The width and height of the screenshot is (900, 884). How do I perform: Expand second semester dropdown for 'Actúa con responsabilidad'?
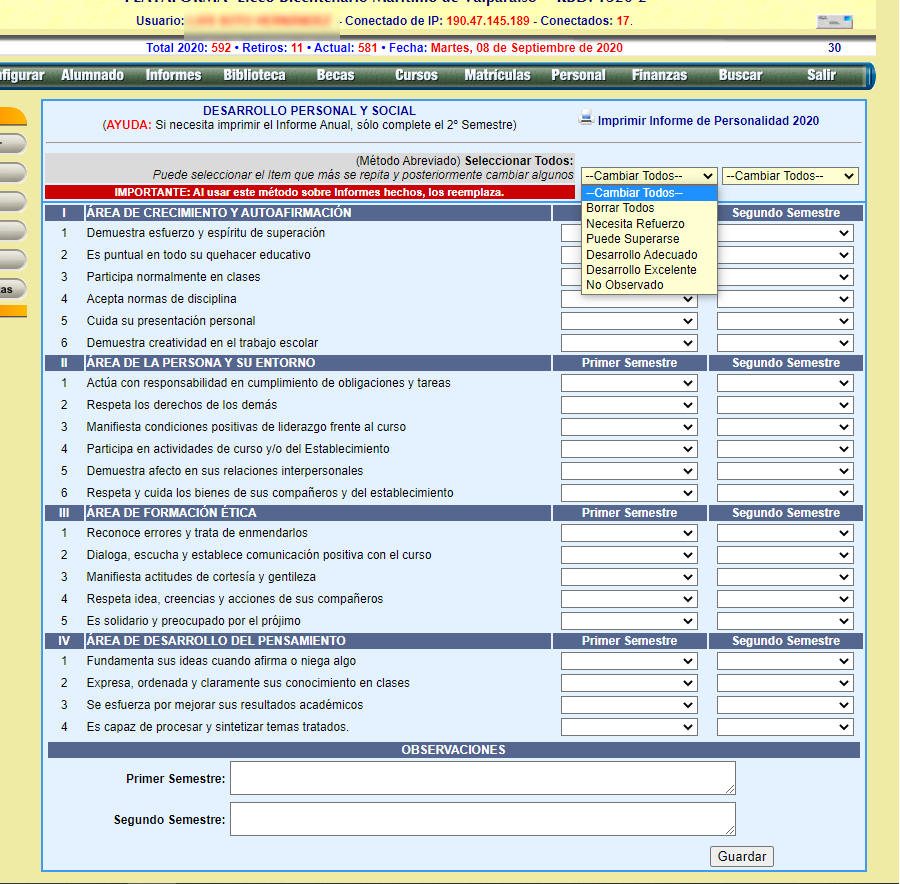click(x=785, y=383)
